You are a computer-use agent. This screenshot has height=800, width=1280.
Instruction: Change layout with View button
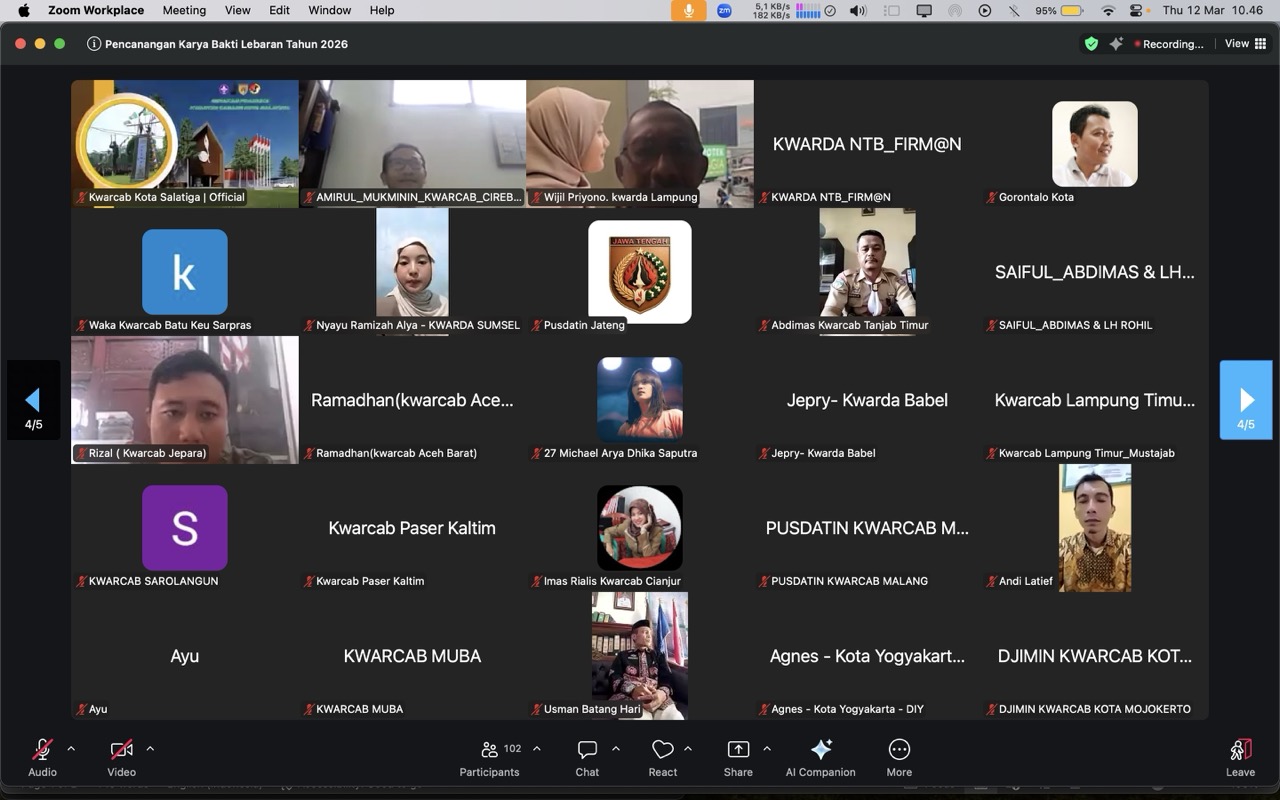tap(1245, 44)
